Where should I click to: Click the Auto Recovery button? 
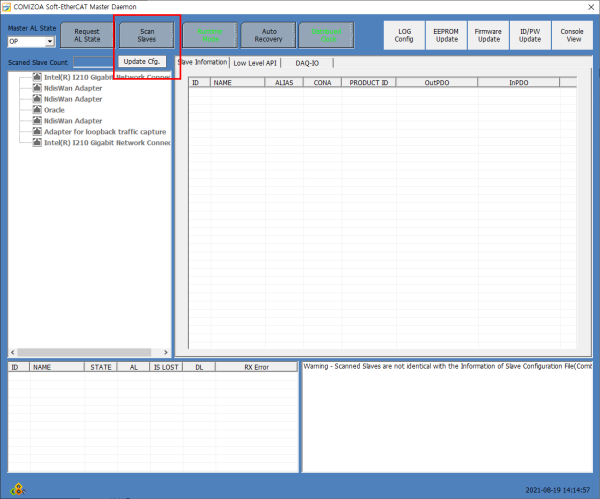(x=267, y=35)
